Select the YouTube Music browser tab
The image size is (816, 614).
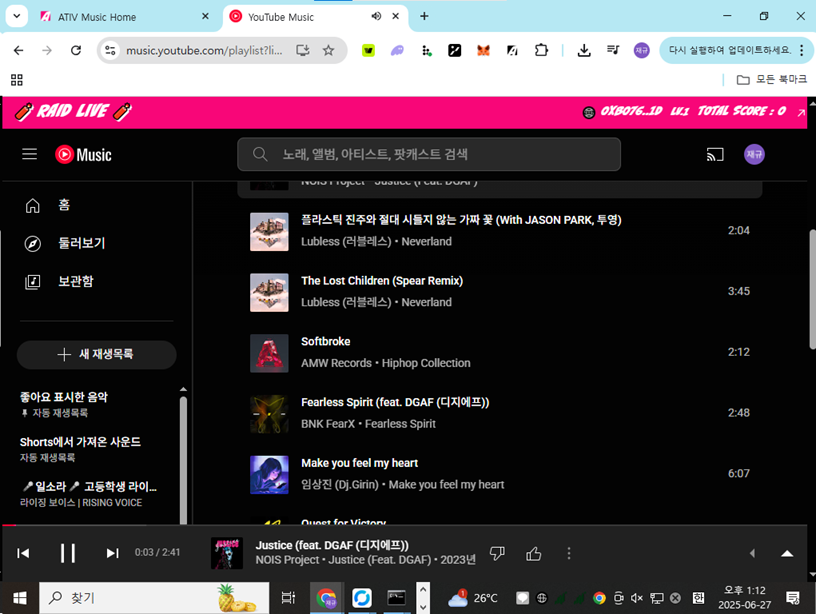pos(316,17)
